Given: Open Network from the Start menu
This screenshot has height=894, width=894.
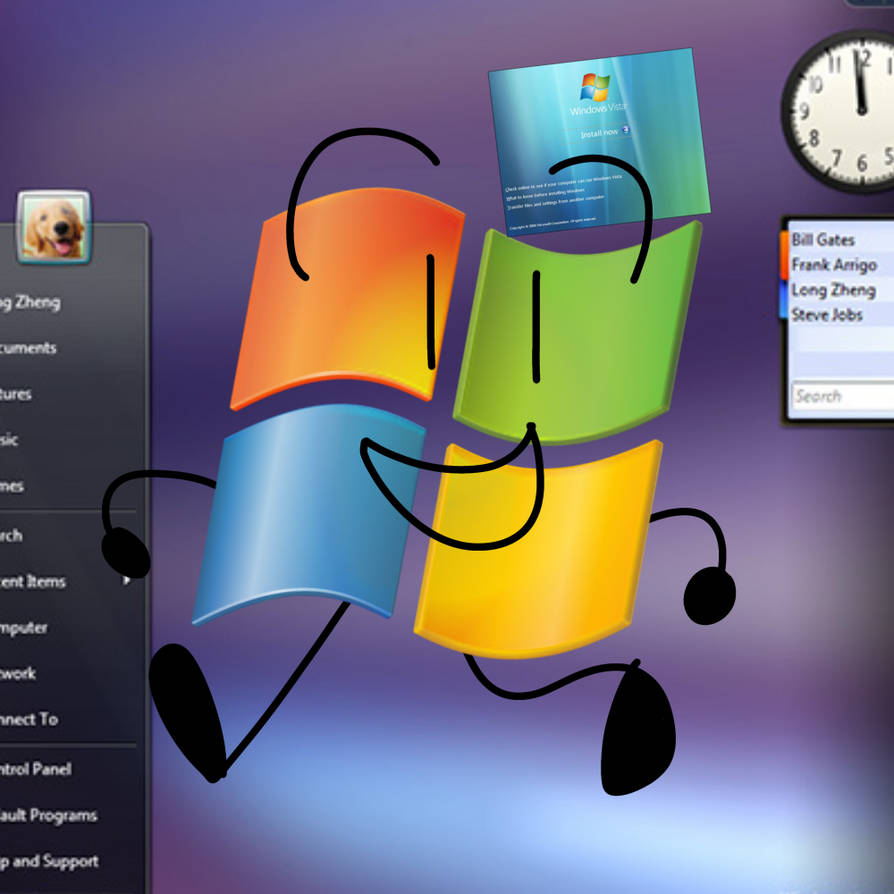Looking at the screenshot, I should tap(18, 673).
